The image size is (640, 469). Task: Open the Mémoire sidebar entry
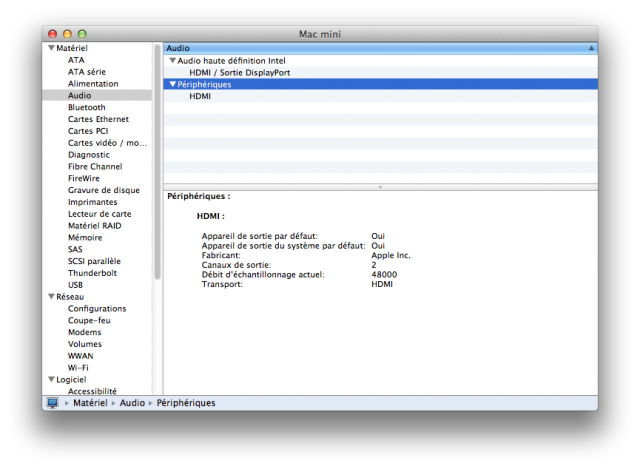(x=85, y=238)
